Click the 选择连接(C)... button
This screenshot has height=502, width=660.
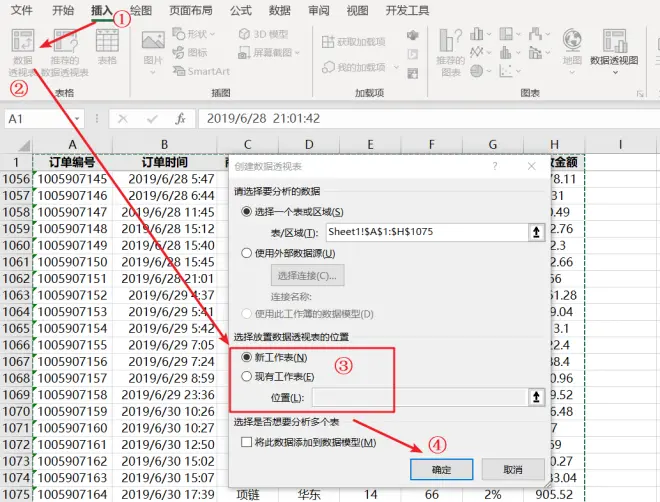tap(307, 276)
